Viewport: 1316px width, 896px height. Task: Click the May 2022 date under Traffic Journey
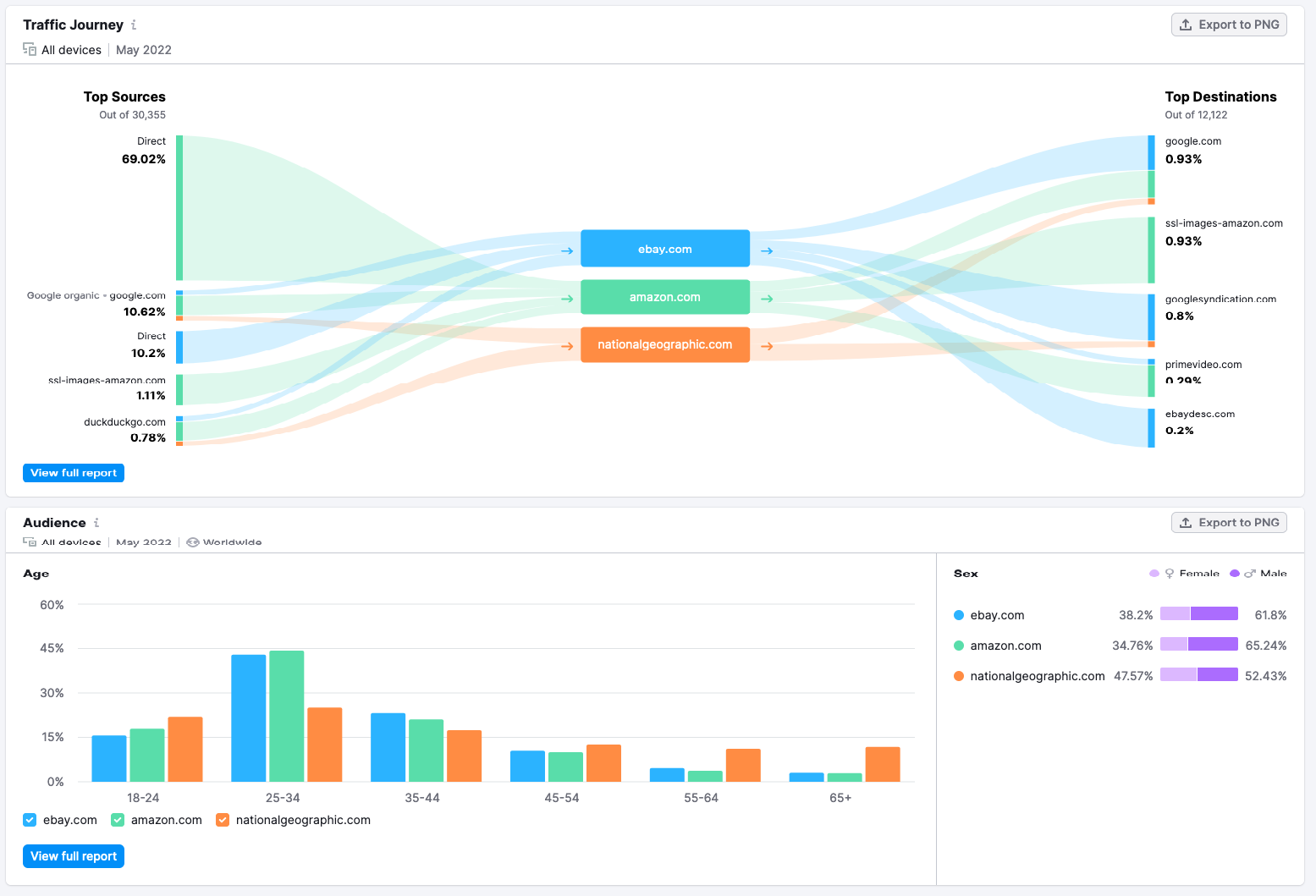coord(144,50)
